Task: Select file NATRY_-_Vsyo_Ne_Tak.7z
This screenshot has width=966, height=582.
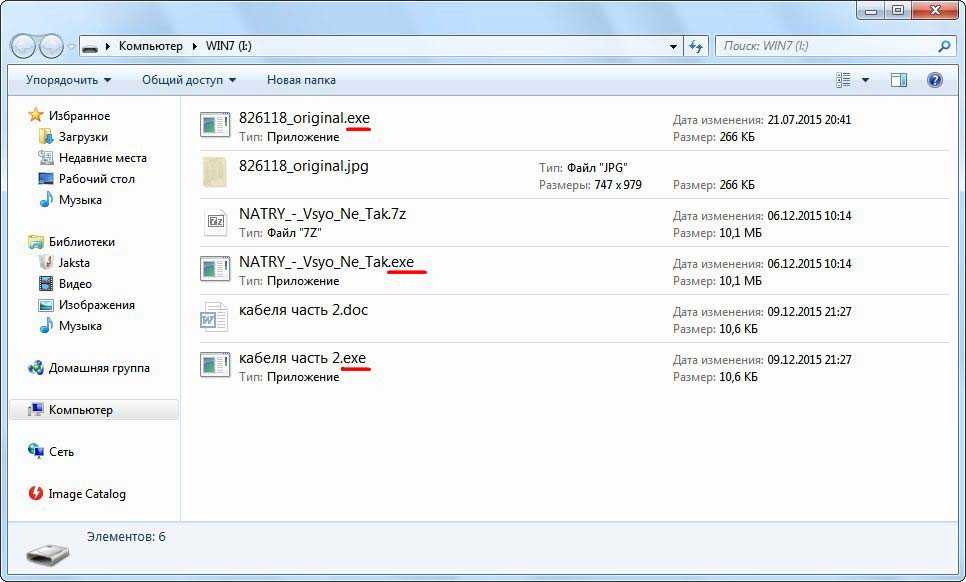Action: click(322, 214)
